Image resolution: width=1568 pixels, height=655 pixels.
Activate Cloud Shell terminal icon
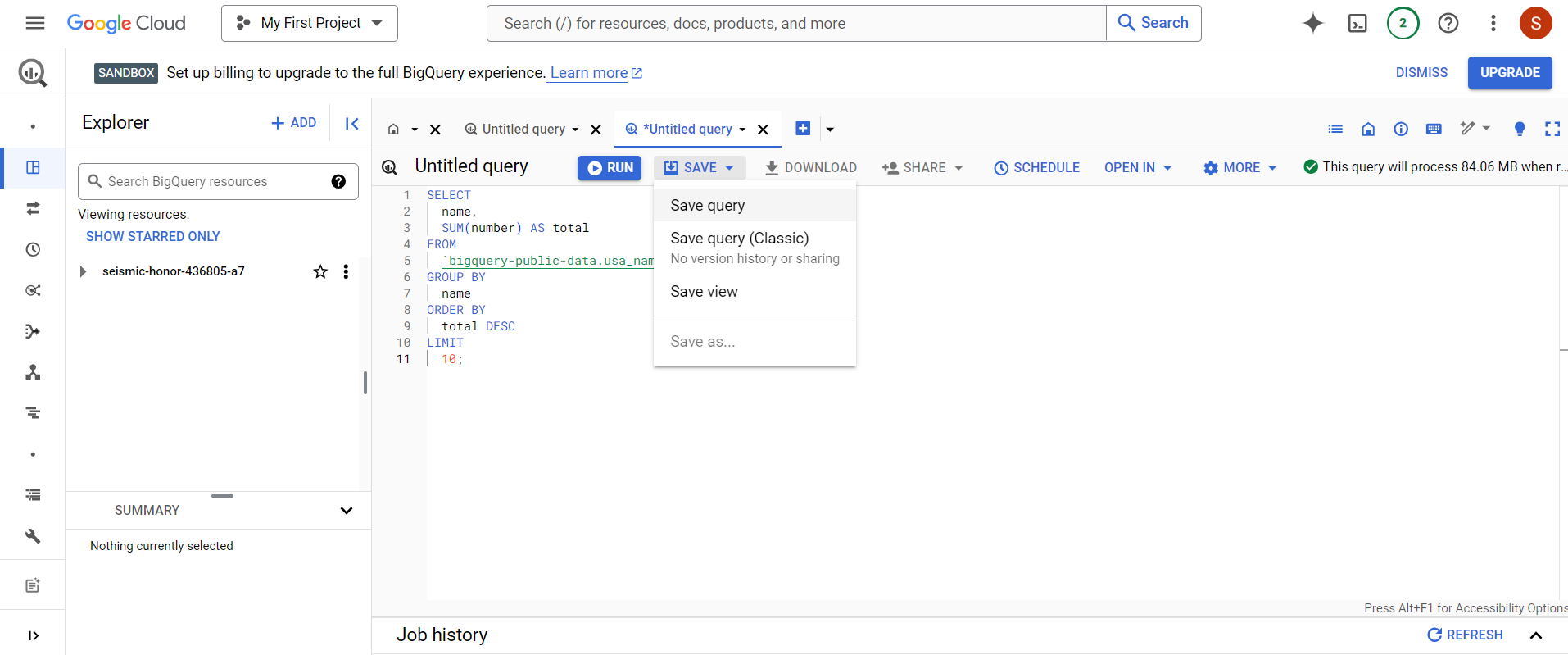click(1357, 23)
